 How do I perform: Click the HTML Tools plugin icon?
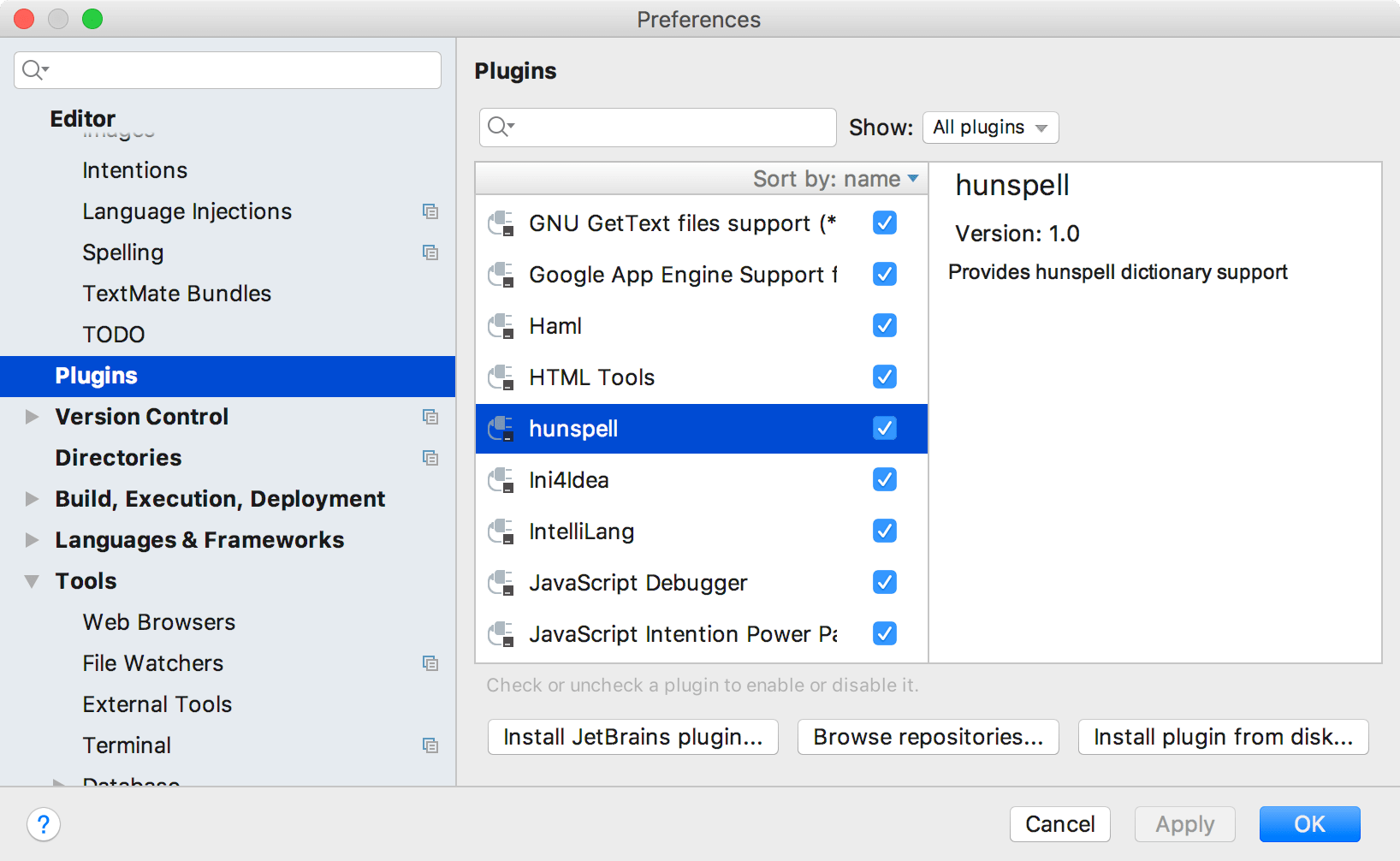pos(501,377)
